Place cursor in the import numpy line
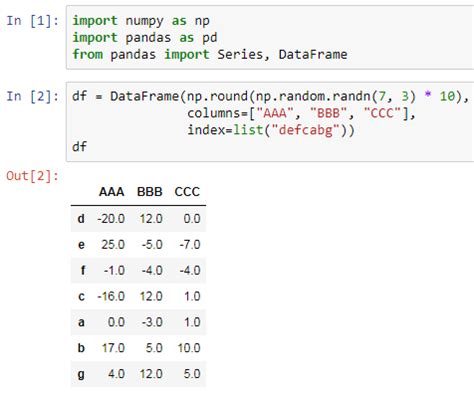 coord(141,21)
